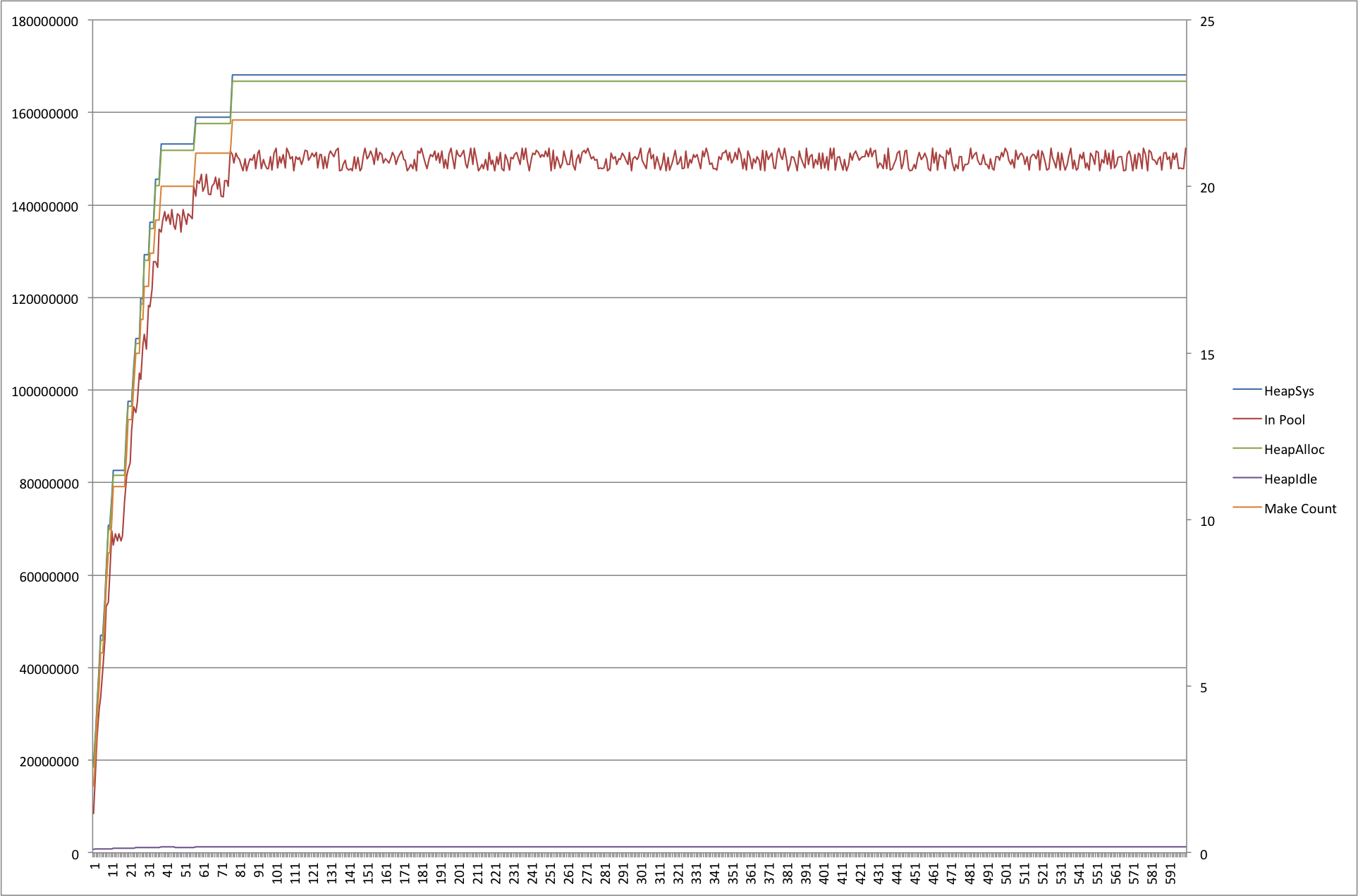Click the 180000000 label on left axis
Screen dimensions: 1358x896
coord(44,22)
